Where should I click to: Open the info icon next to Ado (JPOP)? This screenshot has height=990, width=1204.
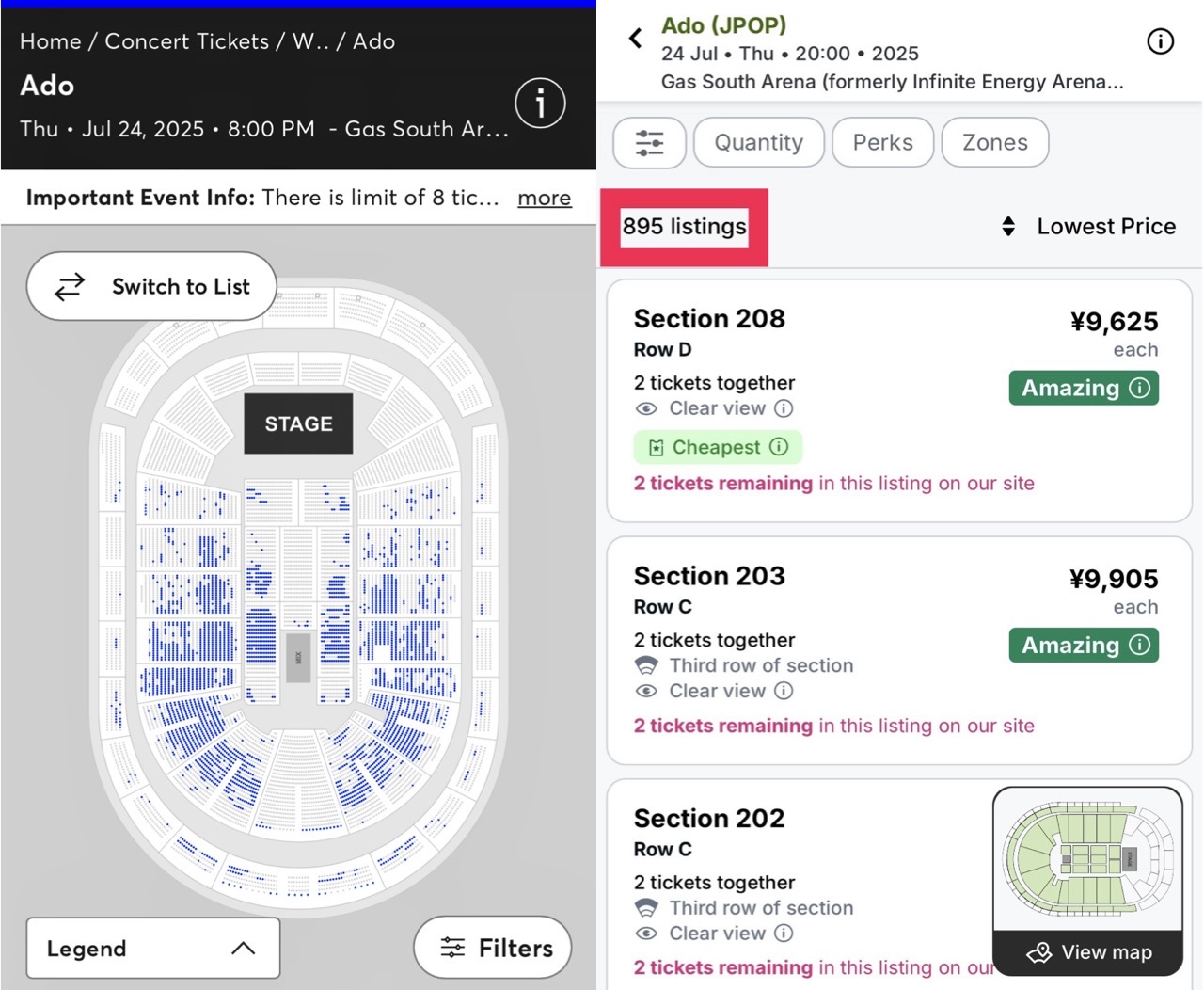1160,41
